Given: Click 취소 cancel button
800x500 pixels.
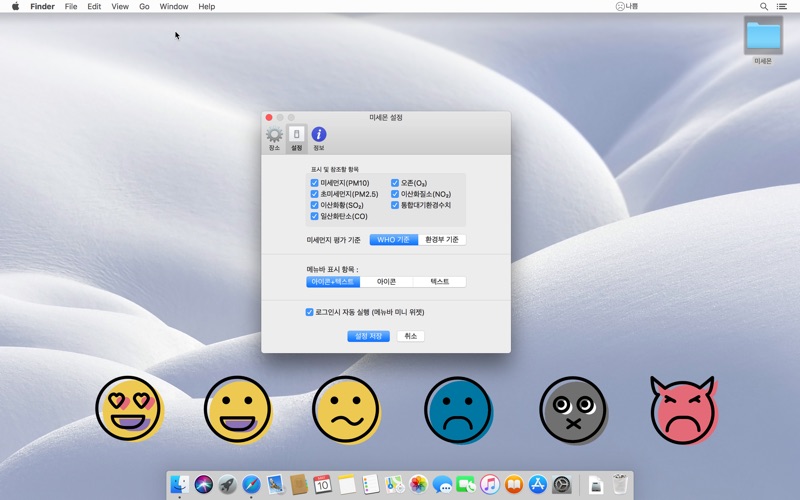Looking at the screenshot, I should tap(411, 336).
